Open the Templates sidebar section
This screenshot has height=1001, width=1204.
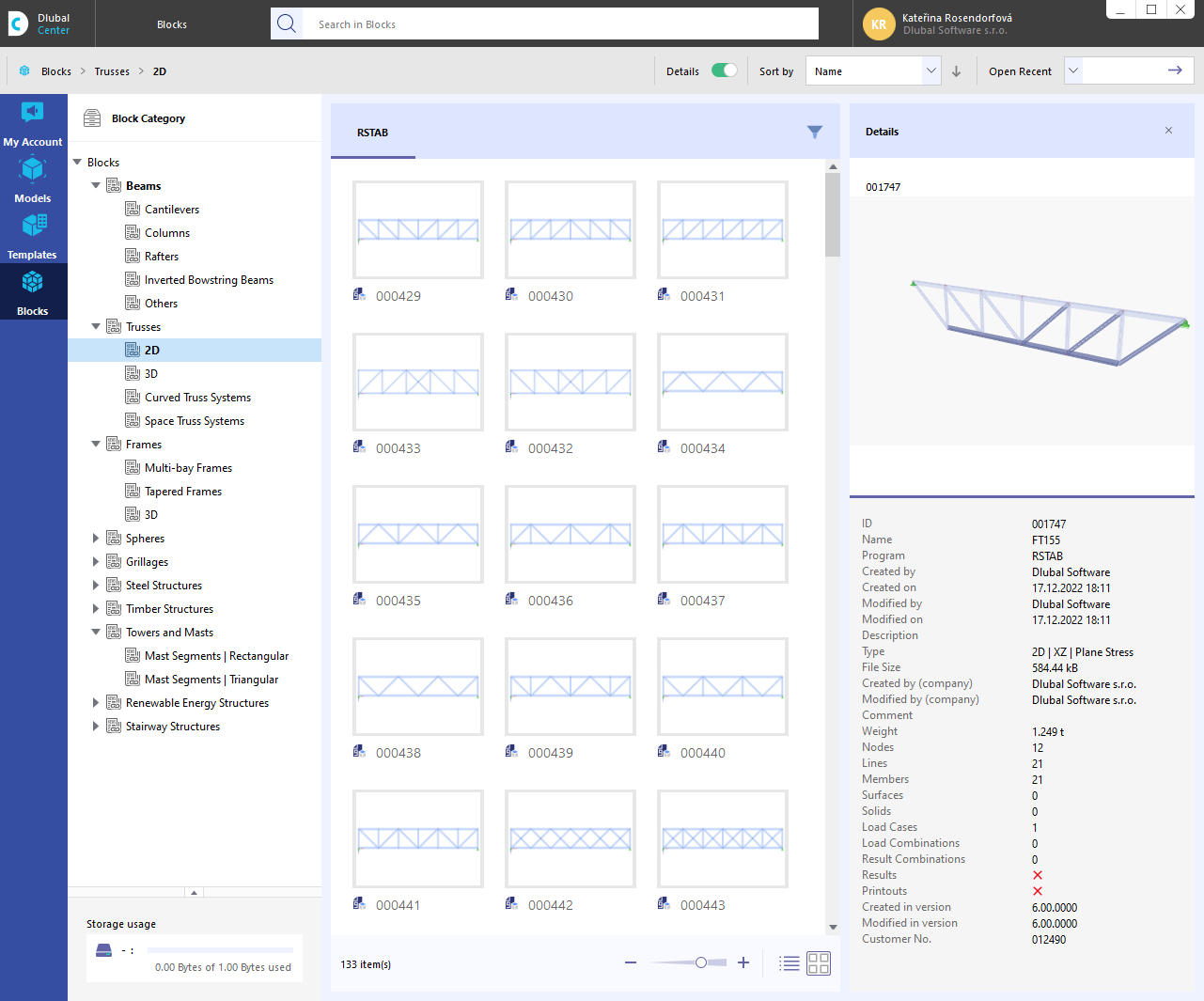(x=33, y=236)
